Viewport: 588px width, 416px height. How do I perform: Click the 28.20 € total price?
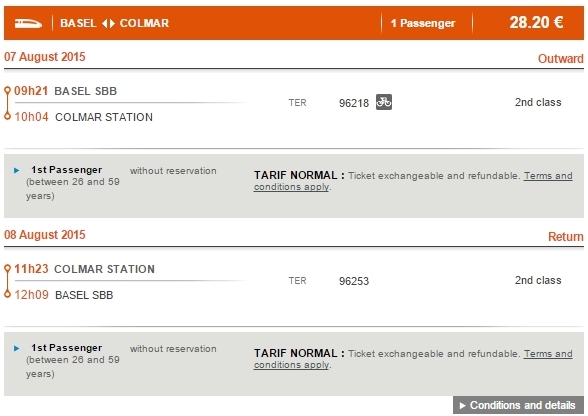tap(536, 23)
